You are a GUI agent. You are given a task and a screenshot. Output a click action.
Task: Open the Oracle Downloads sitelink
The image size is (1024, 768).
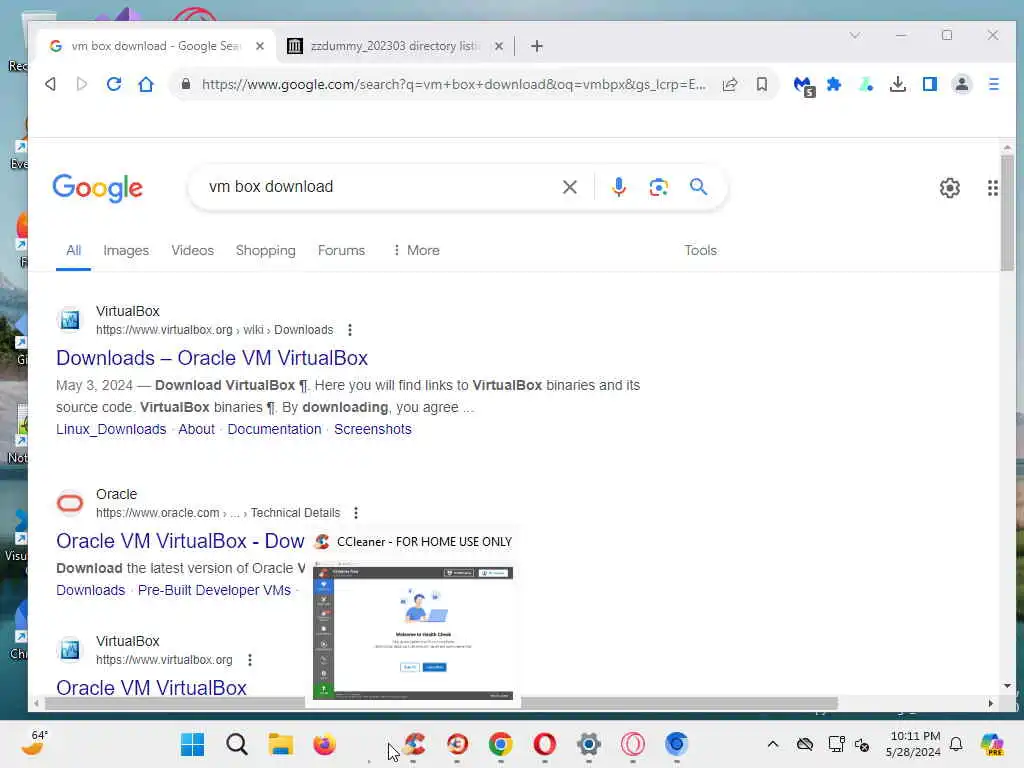tap(91, 590)
